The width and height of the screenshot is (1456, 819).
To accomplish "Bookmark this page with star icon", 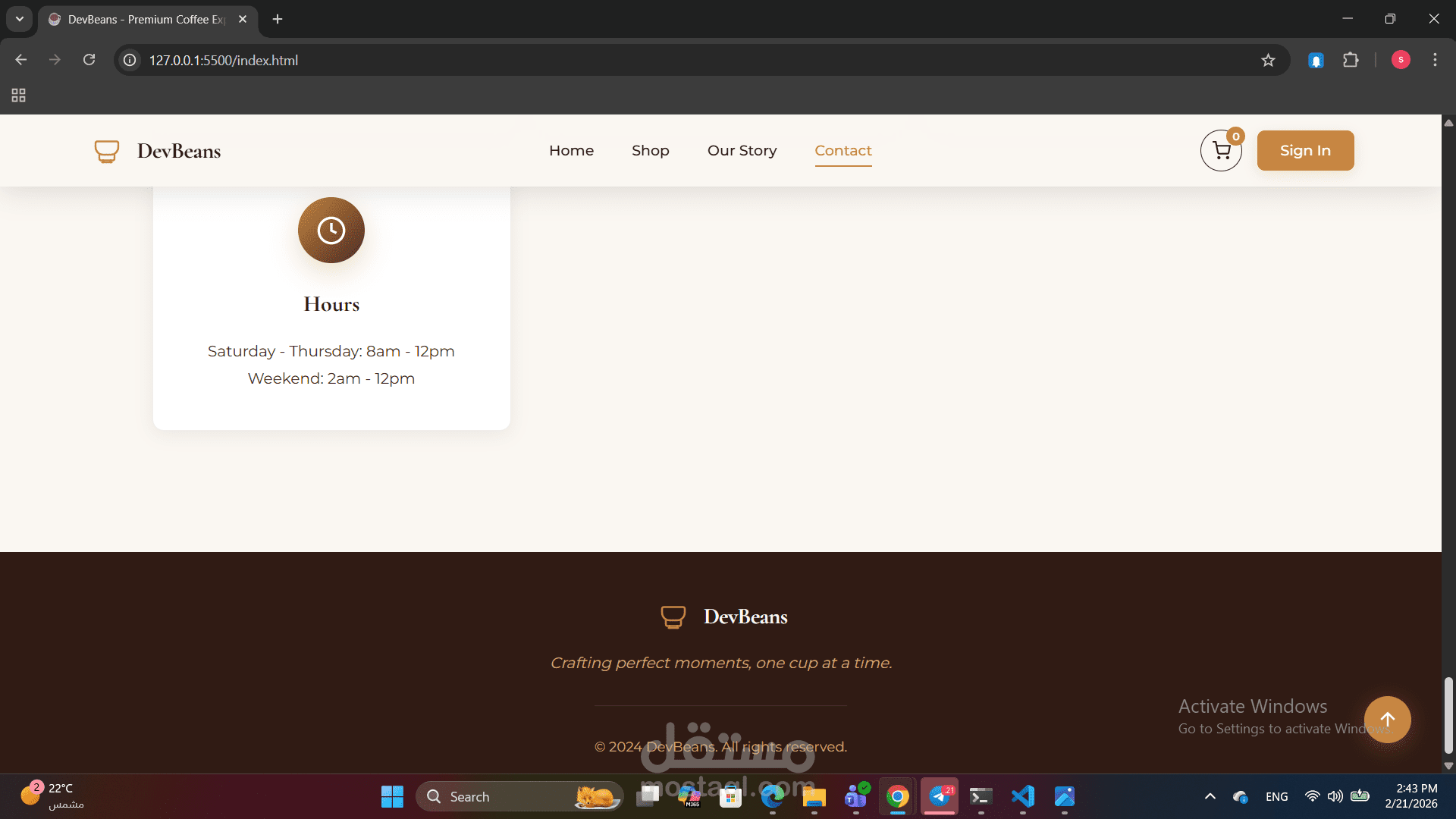I will pos(1268,60).
